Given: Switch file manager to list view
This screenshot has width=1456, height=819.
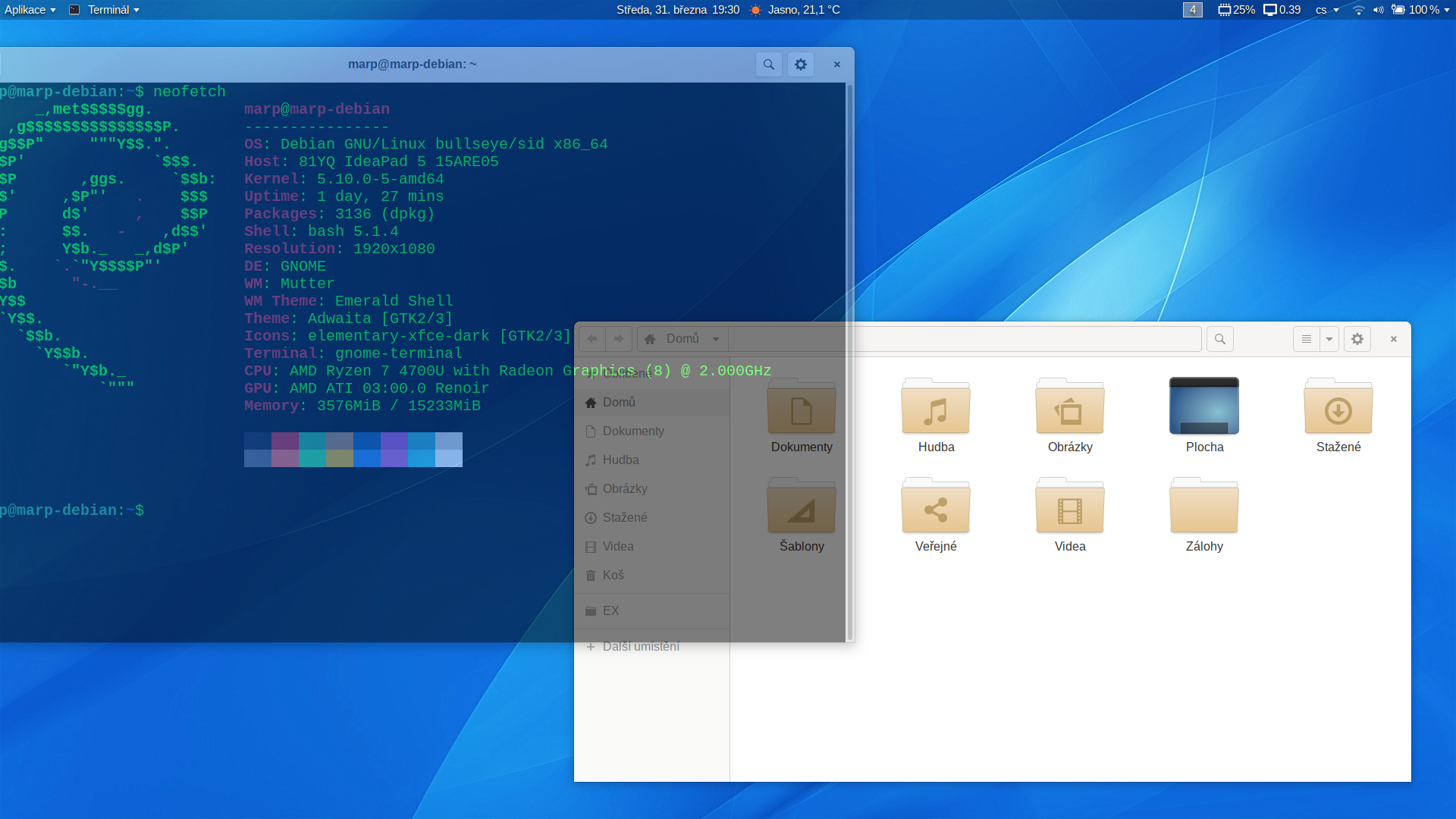Looking at the screenshot, I should [x=1306, y=339].
